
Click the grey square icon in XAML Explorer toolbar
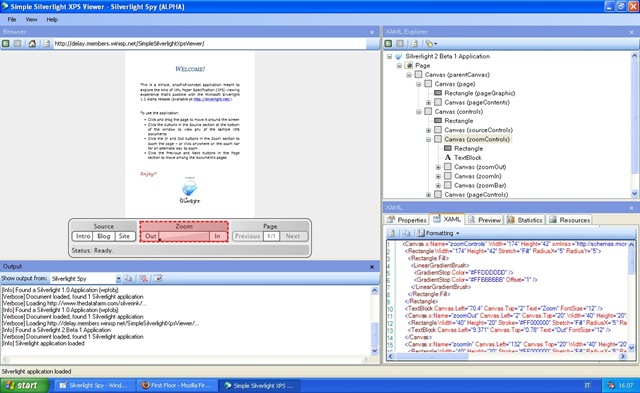400,43
